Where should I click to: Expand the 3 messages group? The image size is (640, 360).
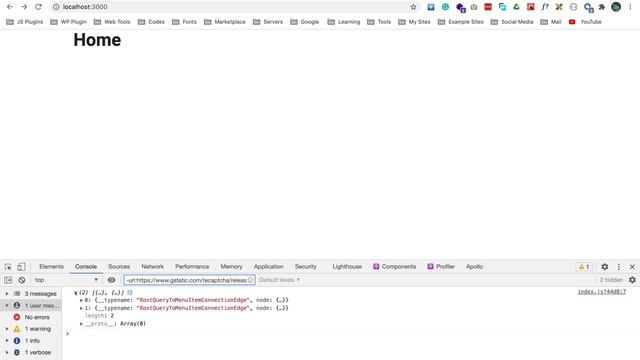click(x=7, y=293)
